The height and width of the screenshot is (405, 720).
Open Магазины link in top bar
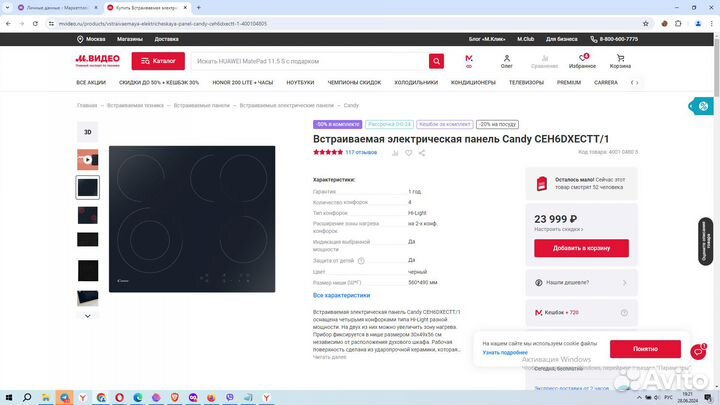click(129, 39)
